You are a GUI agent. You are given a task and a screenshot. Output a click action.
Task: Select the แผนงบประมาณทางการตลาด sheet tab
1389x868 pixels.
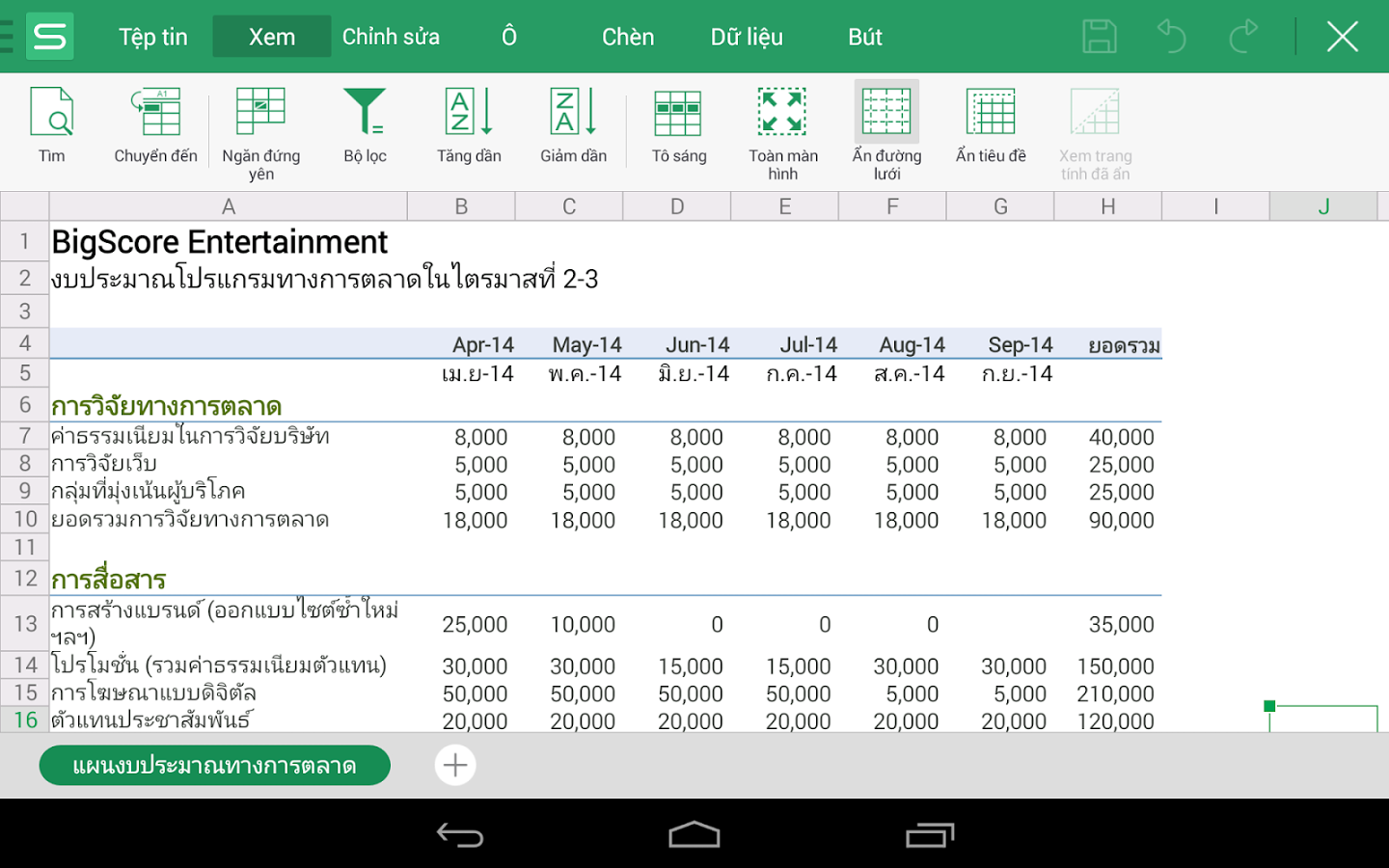pos(214,766)
